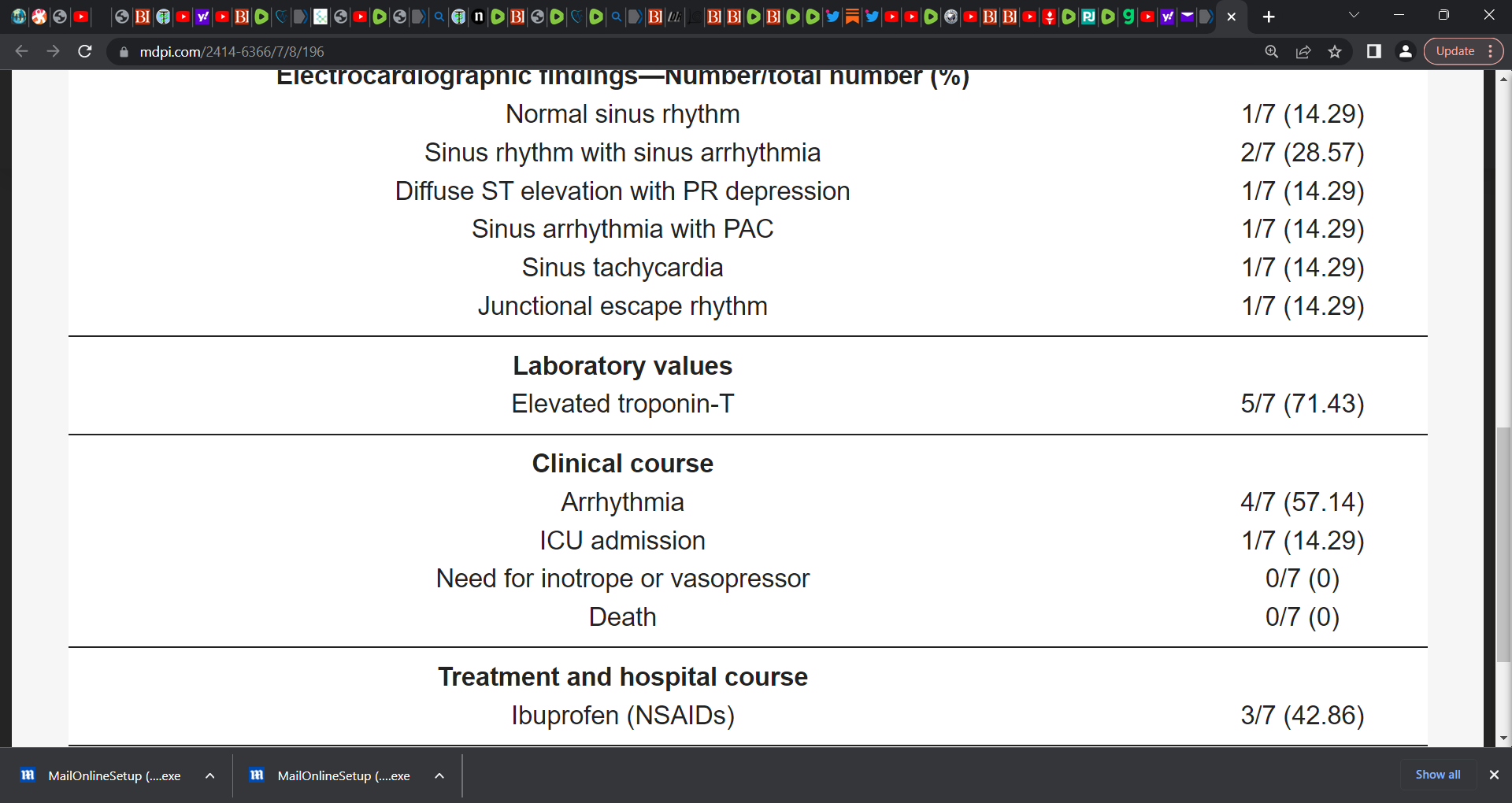This screenshot has width=1512, height=803.
Task: Close the active tab
Action: pyautogui.click(x=1232, y=17)
